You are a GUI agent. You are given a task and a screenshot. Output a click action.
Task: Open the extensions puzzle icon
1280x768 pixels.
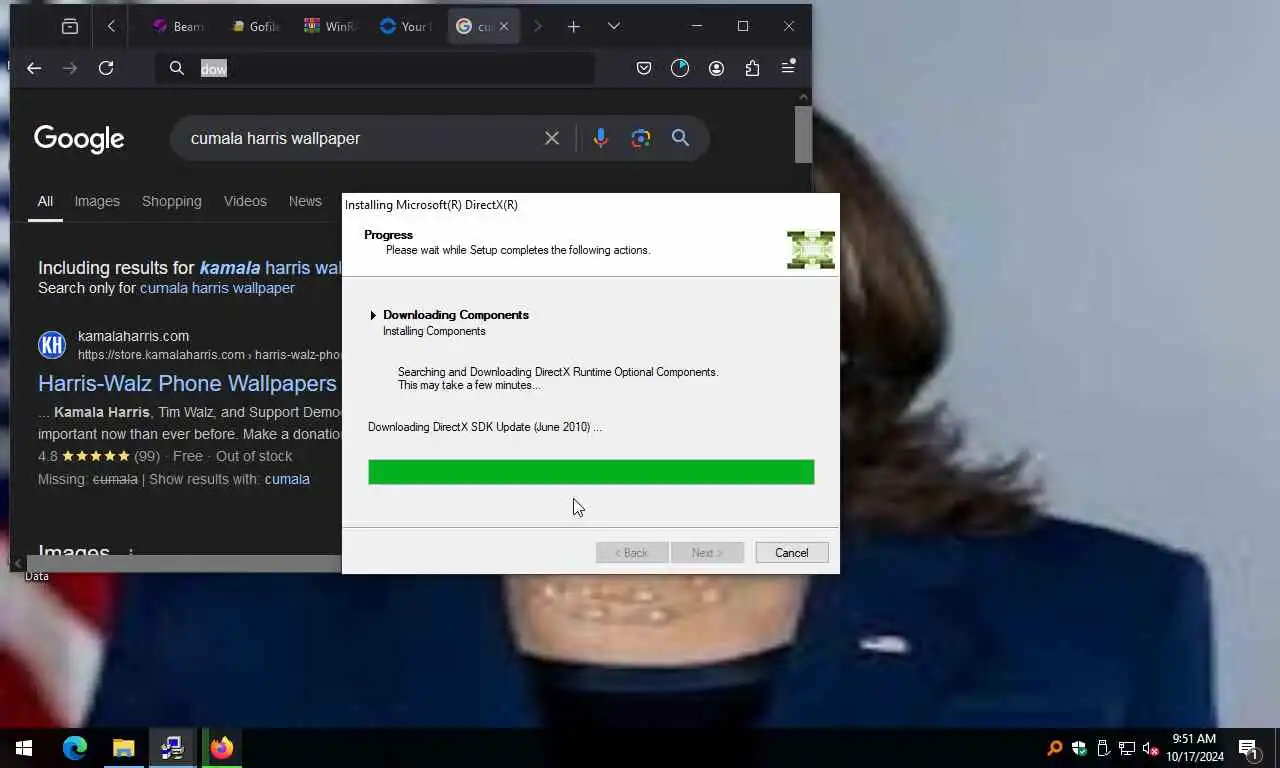coord(752,68)
